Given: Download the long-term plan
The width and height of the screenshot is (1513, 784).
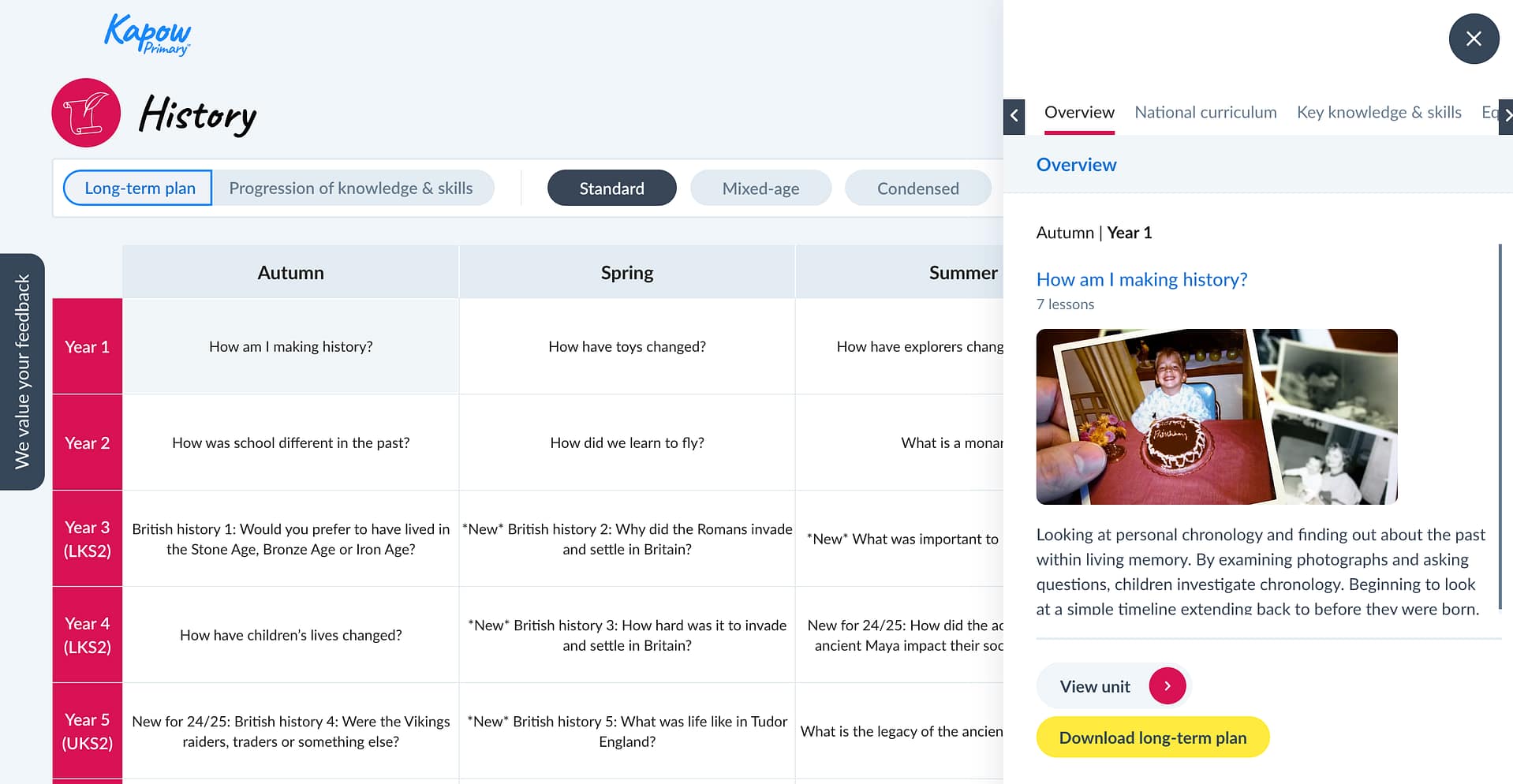Looking at the screenshot, I should (x=1152, y=737).
